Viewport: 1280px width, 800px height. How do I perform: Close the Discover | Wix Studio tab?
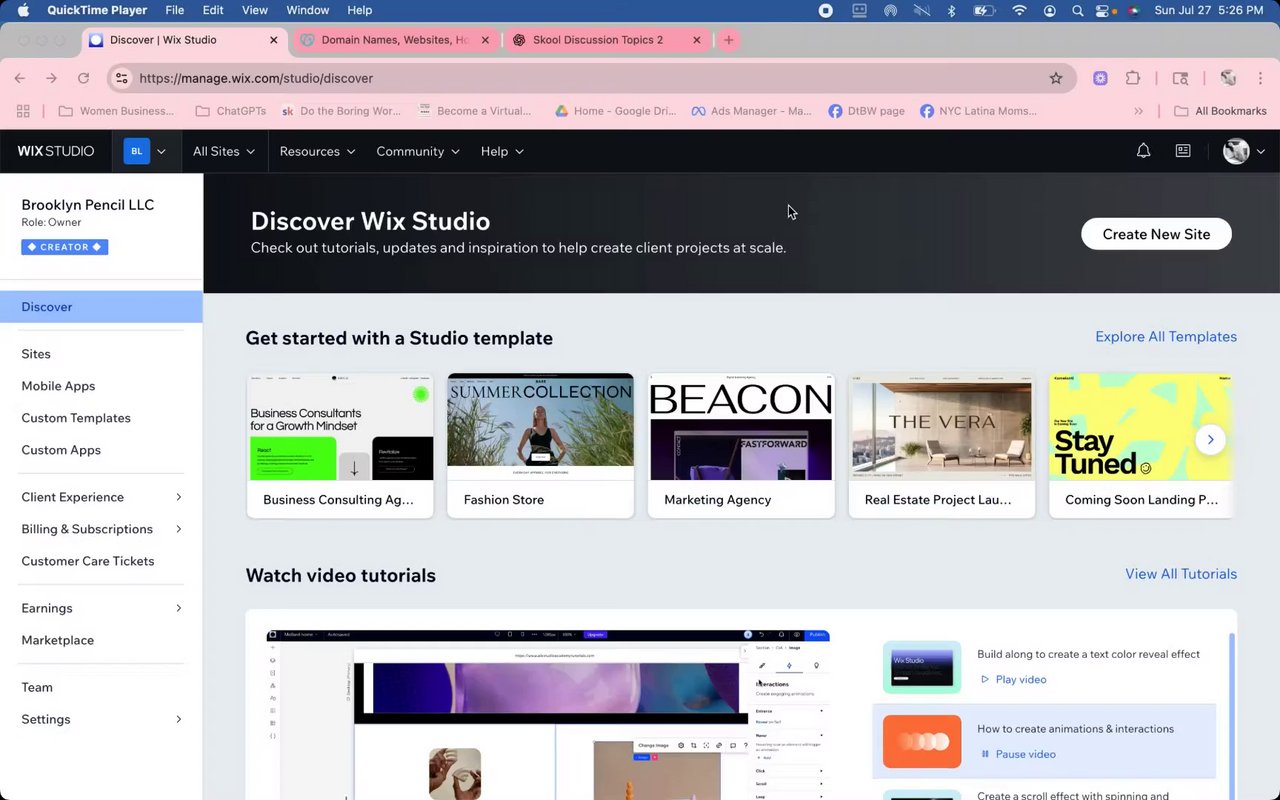[x=274, y=40]
